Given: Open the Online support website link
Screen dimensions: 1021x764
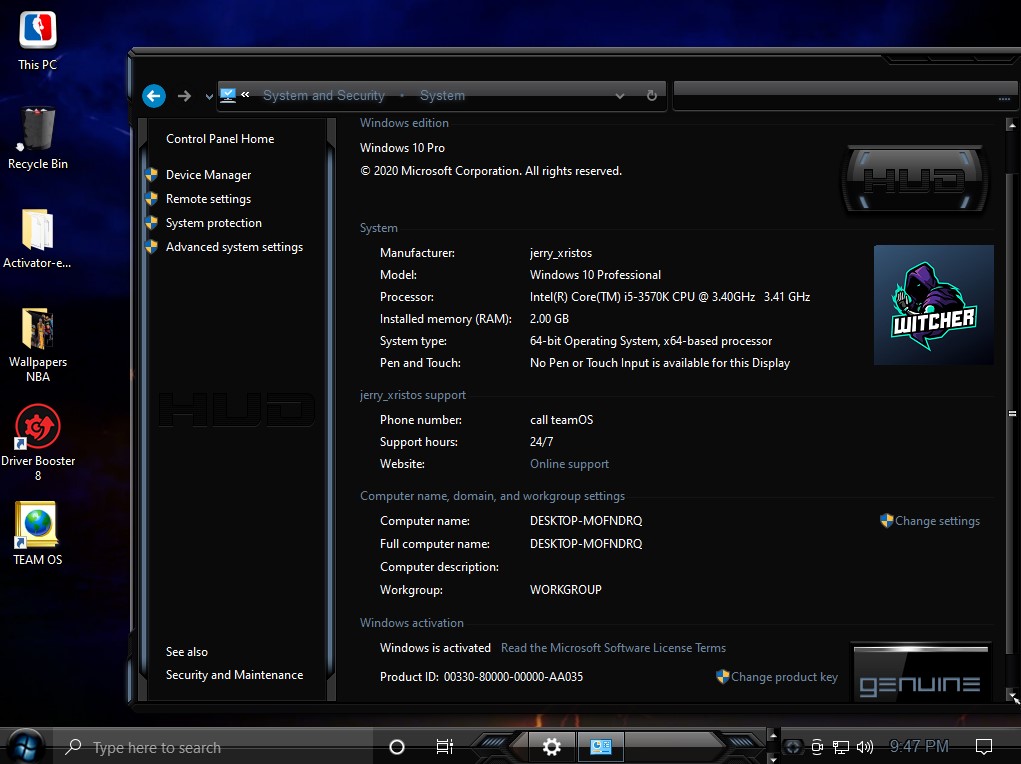Looking at the screenshot, I should [569, 464].
